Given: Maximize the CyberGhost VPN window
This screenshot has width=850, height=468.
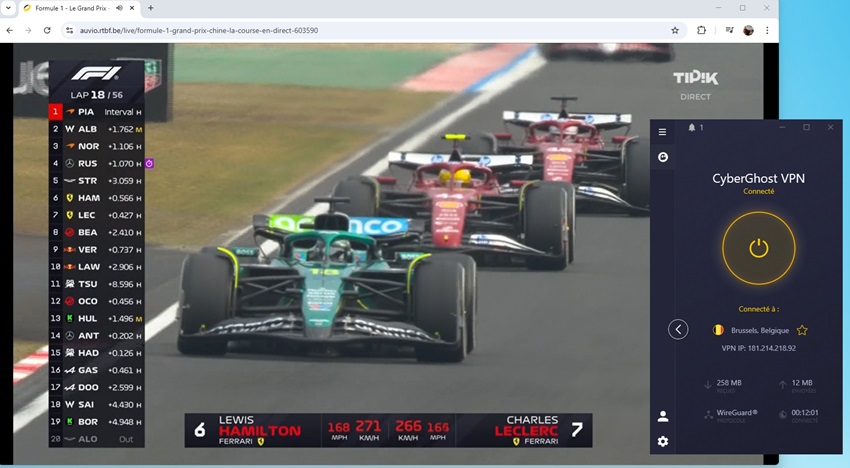Looking at the screenshot, I should pyautogui.click(x=807, y=127).
